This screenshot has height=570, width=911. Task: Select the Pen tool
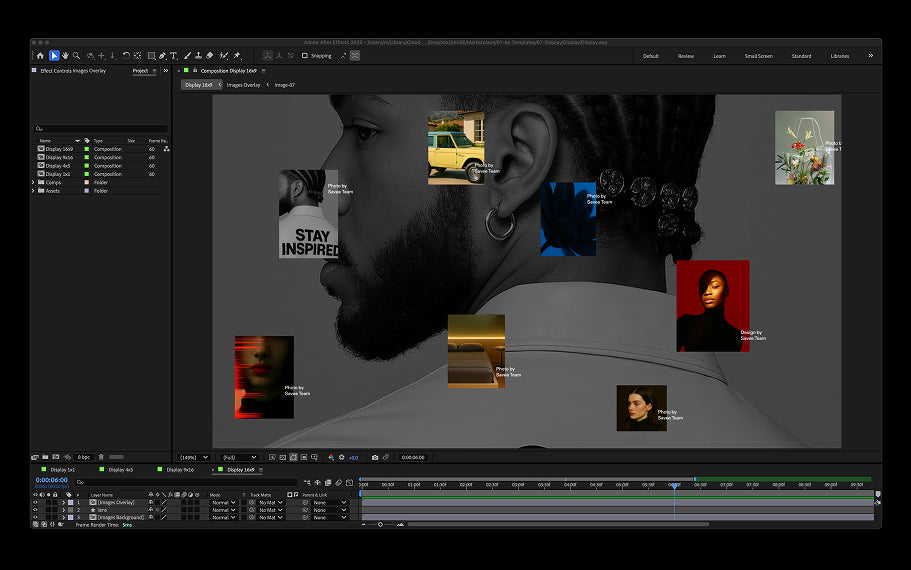point(163,56)
